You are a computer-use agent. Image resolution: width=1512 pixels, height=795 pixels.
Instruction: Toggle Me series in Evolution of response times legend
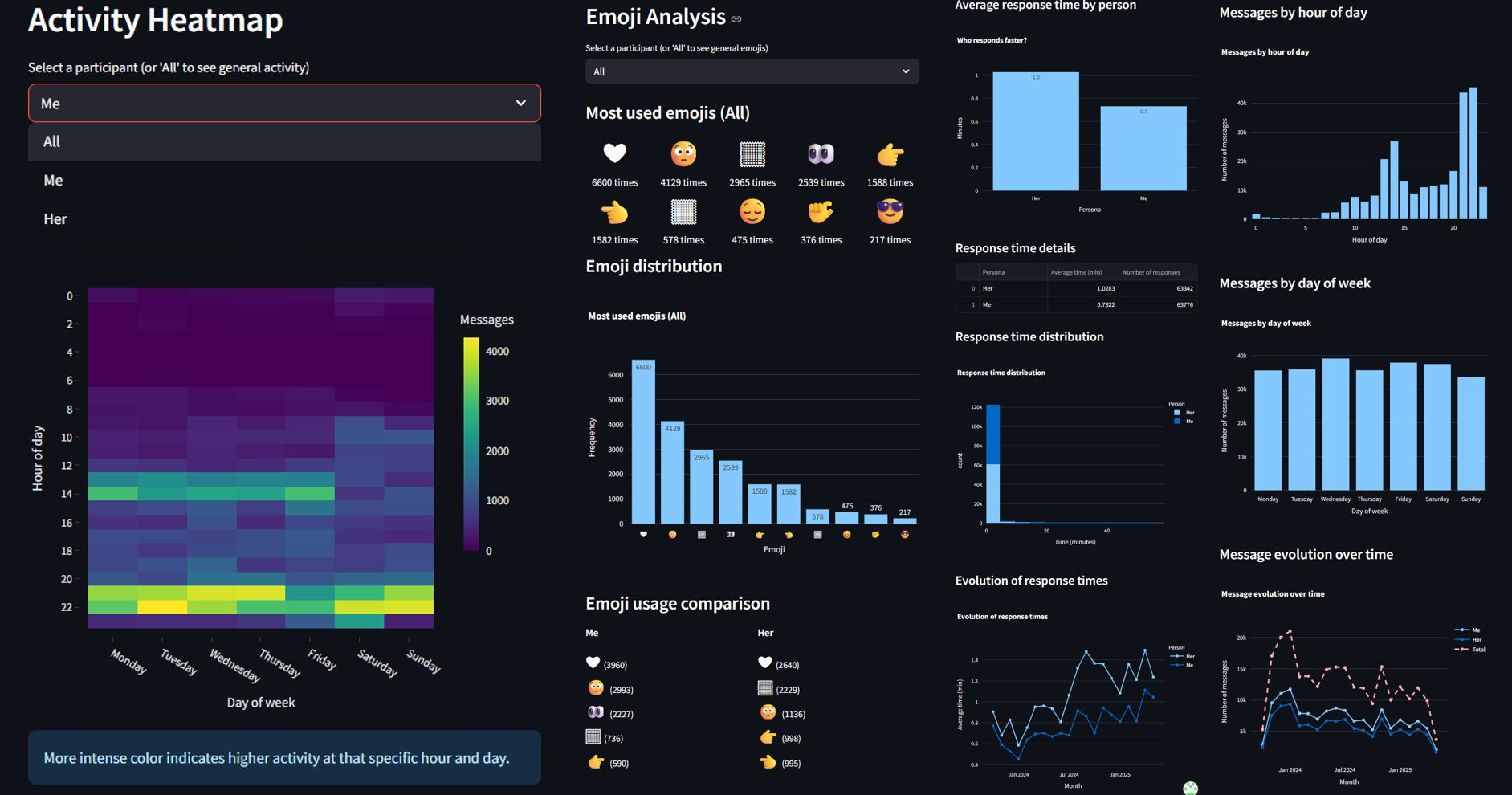pyautogui.click(x=1182, y=665)
